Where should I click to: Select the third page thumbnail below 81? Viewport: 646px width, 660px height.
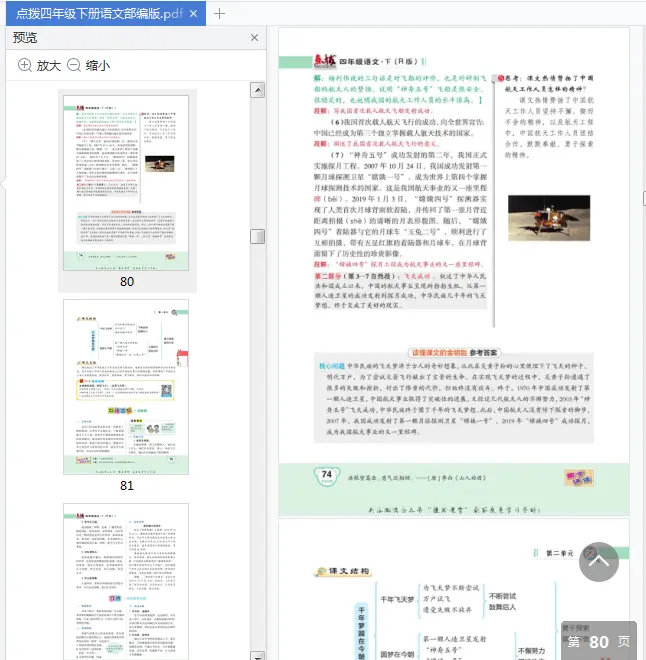(126, 581)
